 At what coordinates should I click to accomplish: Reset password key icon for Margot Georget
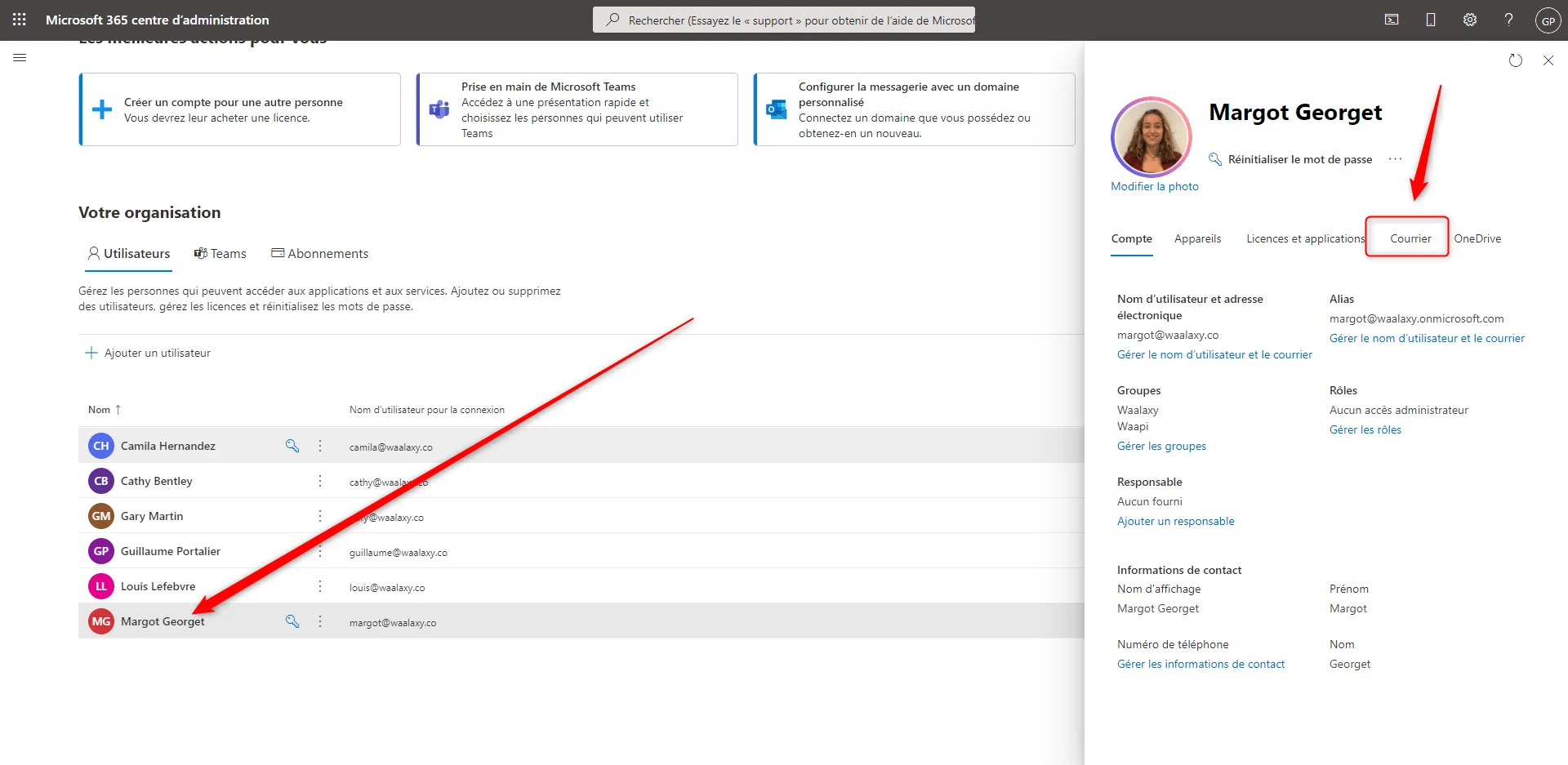(x=292, y=621)
